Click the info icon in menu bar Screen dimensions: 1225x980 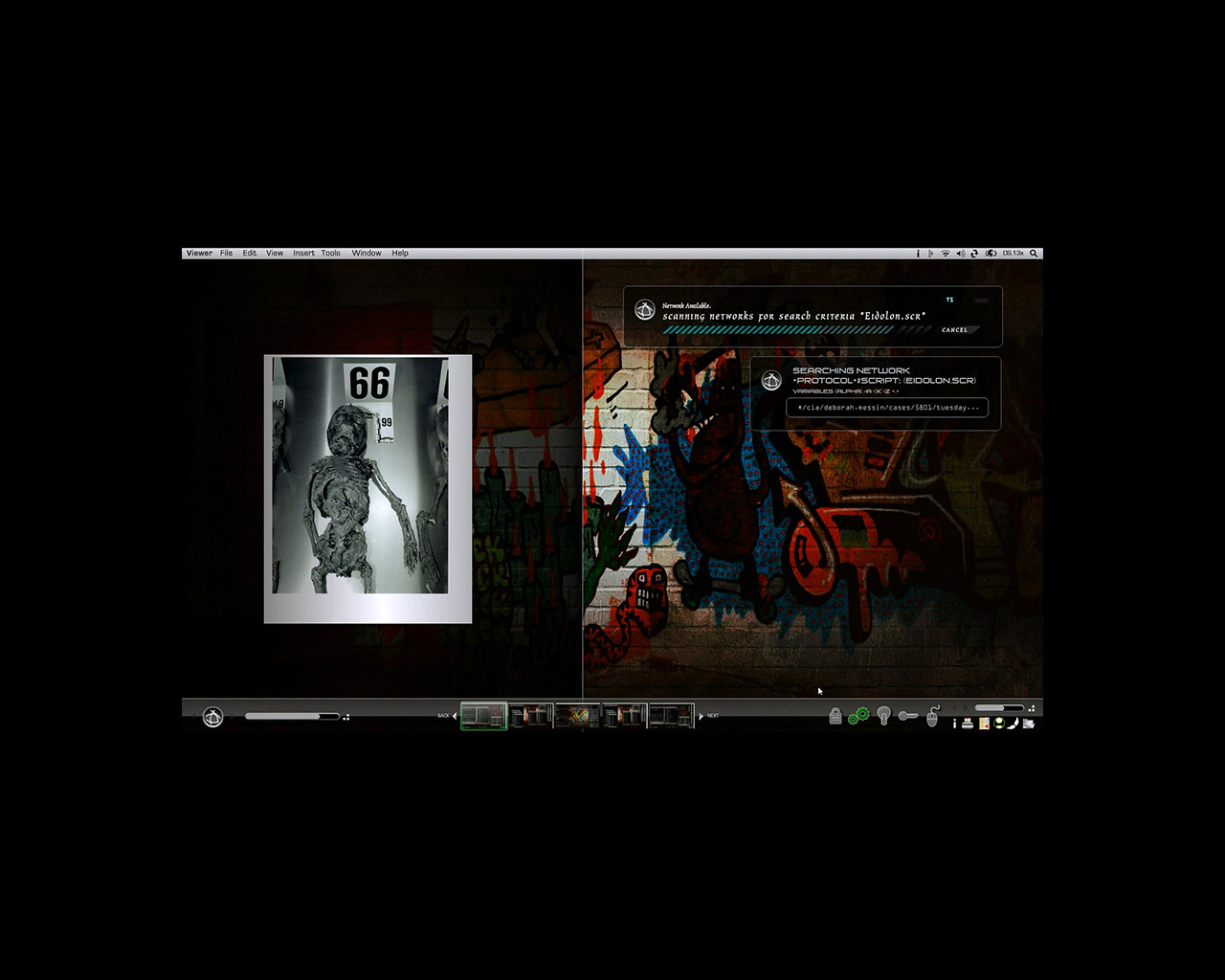pos(918,254)
